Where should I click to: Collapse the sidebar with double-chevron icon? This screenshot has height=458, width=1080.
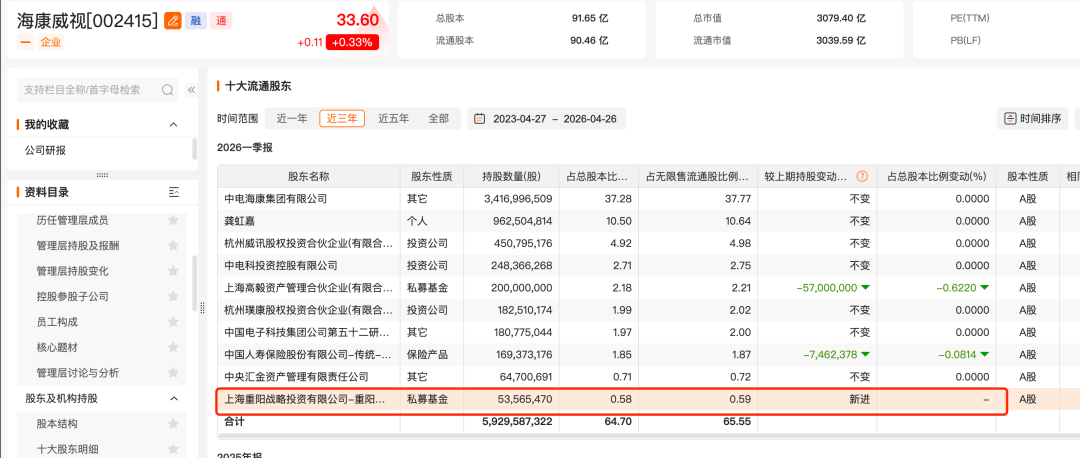[x=191, y=90]
